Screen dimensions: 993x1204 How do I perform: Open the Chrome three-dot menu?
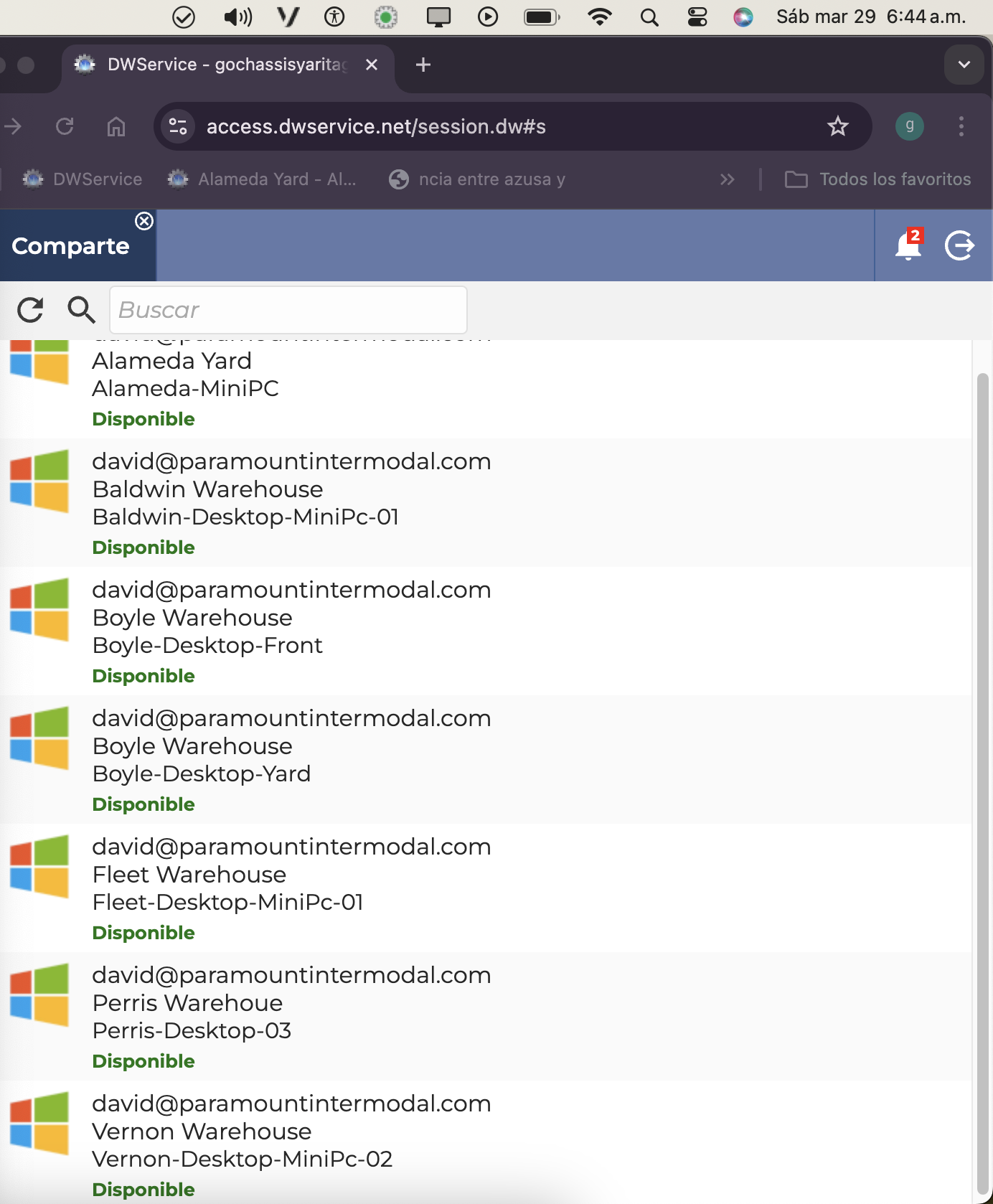point(961,126)
